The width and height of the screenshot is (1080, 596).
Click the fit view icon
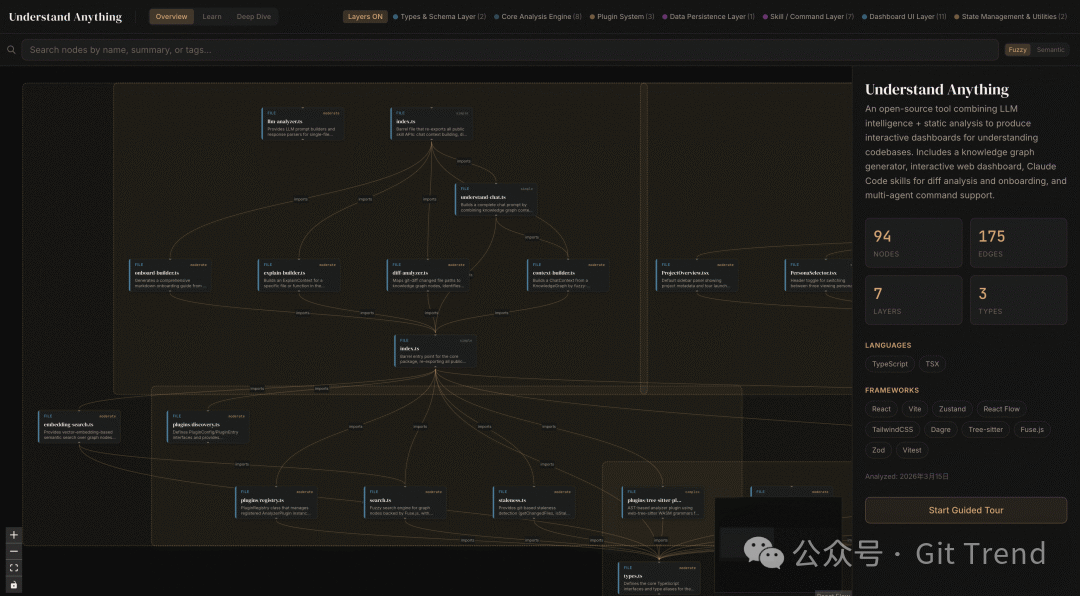14,568
